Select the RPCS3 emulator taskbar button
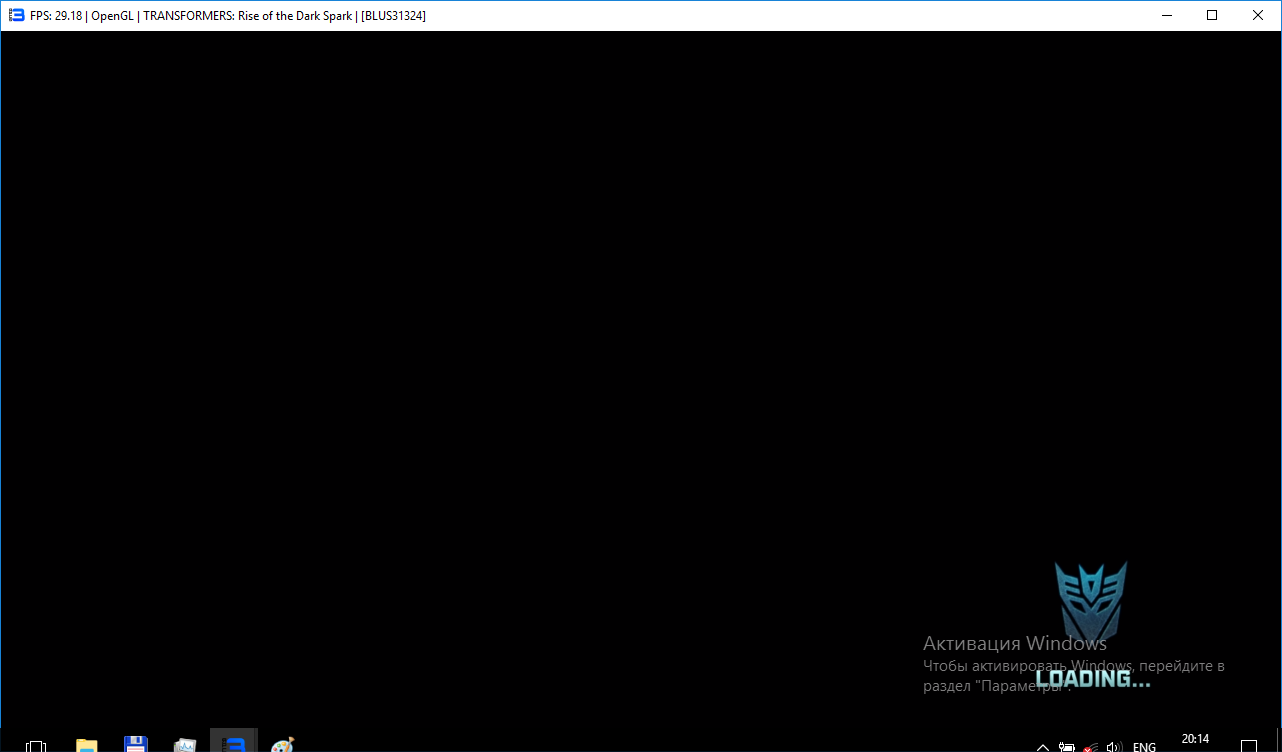 pos(234,744)
